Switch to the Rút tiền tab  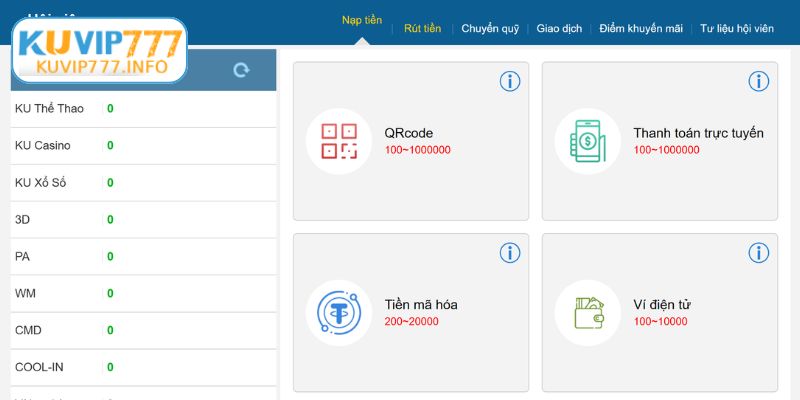click(x=422, y=29)
